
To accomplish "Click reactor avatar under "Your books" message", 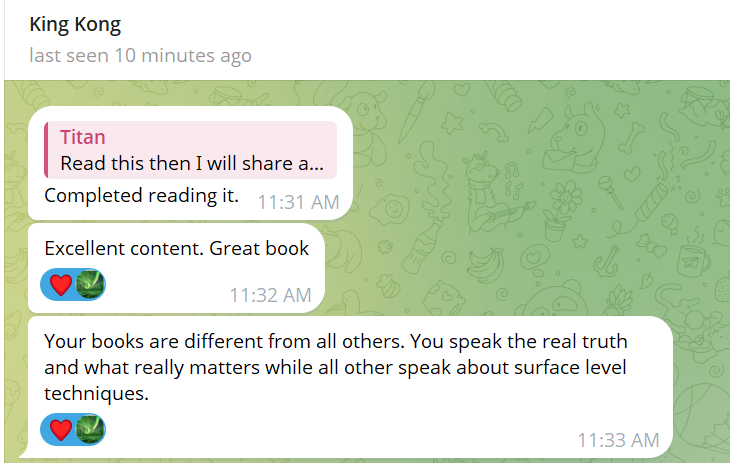I will [x=91, y=429].
